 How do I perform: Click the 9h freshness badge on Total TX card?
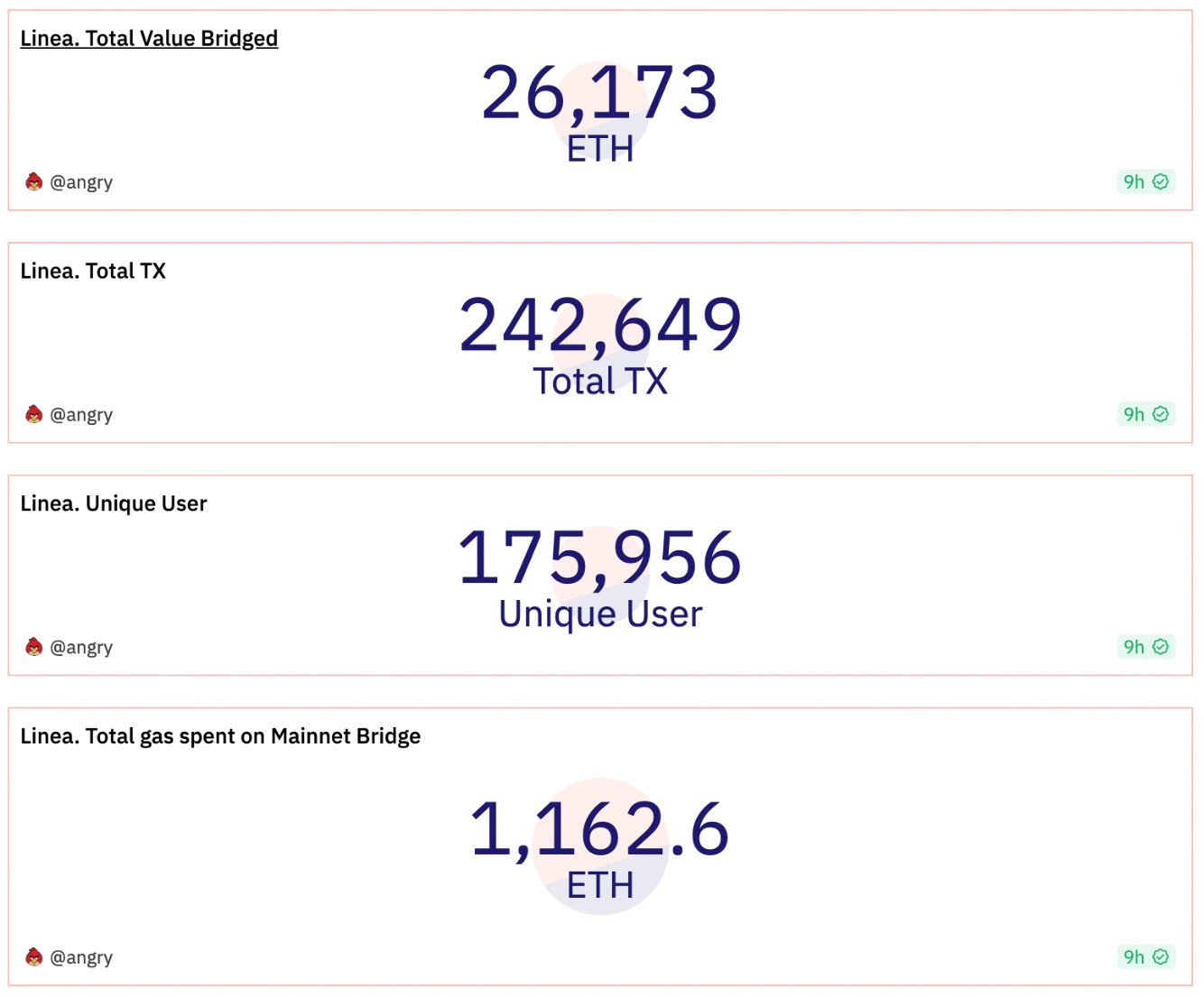click(x=1134, y=414)
